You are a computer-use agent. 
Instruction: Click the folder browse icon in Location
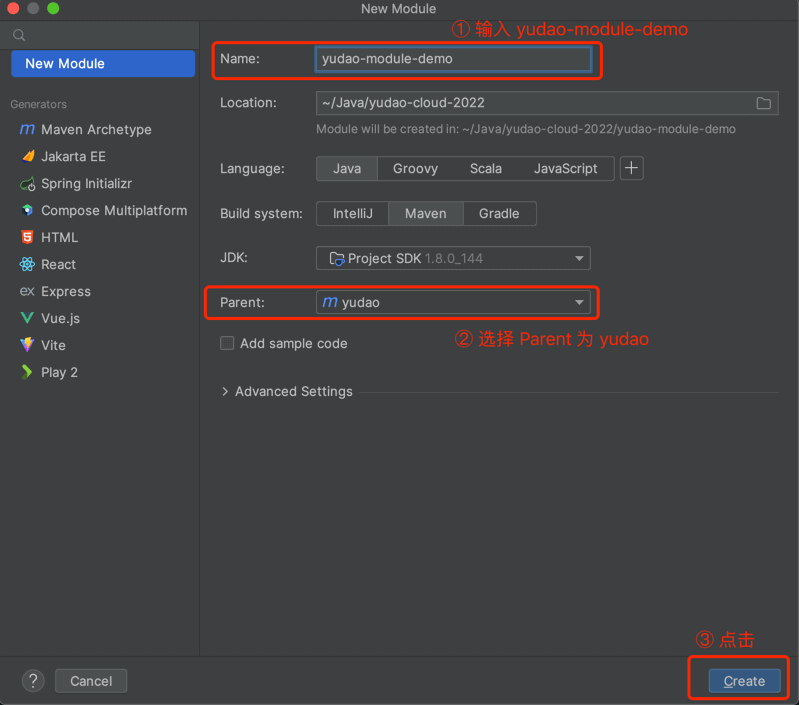coord(764,103)
